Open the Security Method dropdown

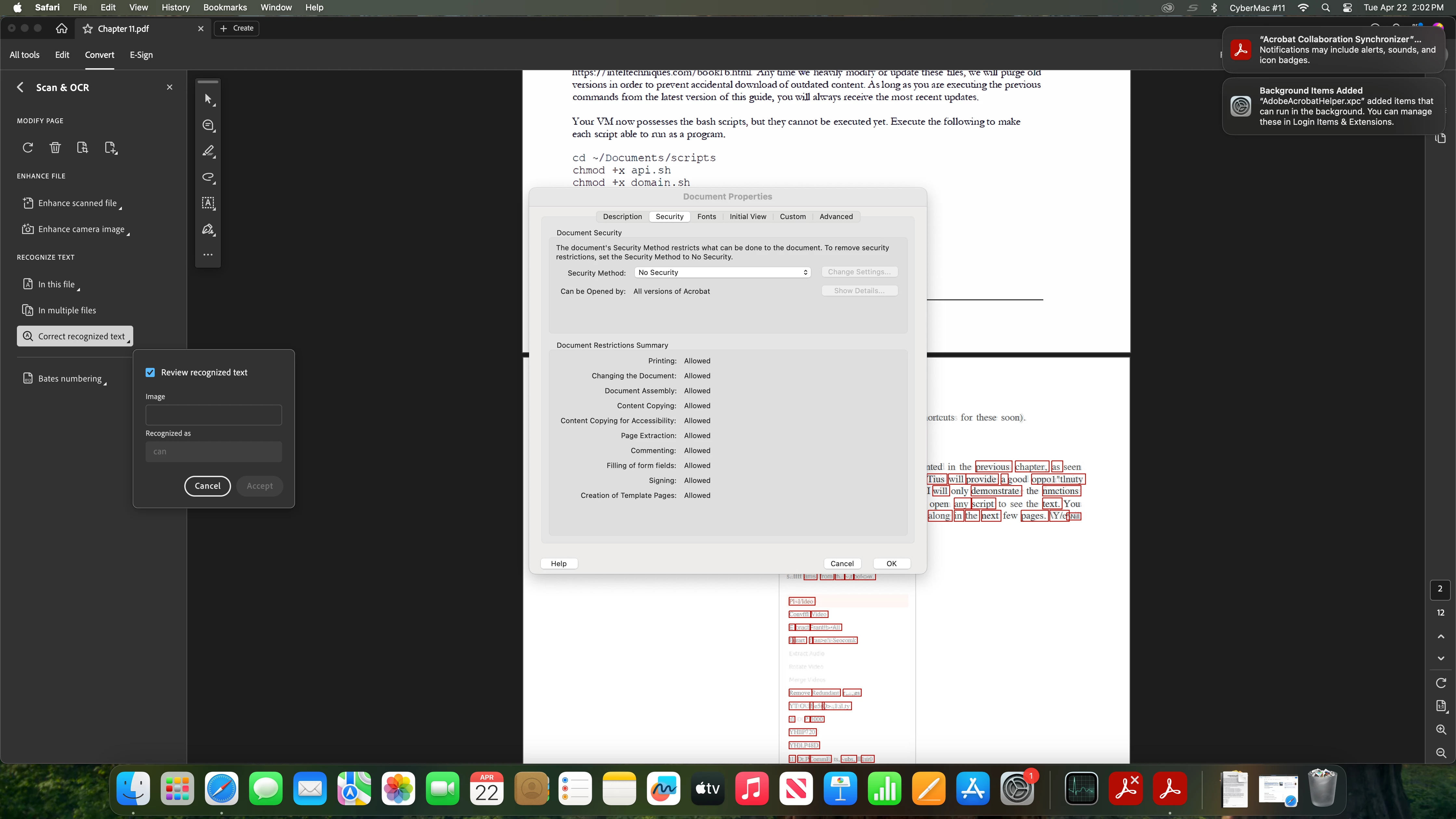pos(722,272)
